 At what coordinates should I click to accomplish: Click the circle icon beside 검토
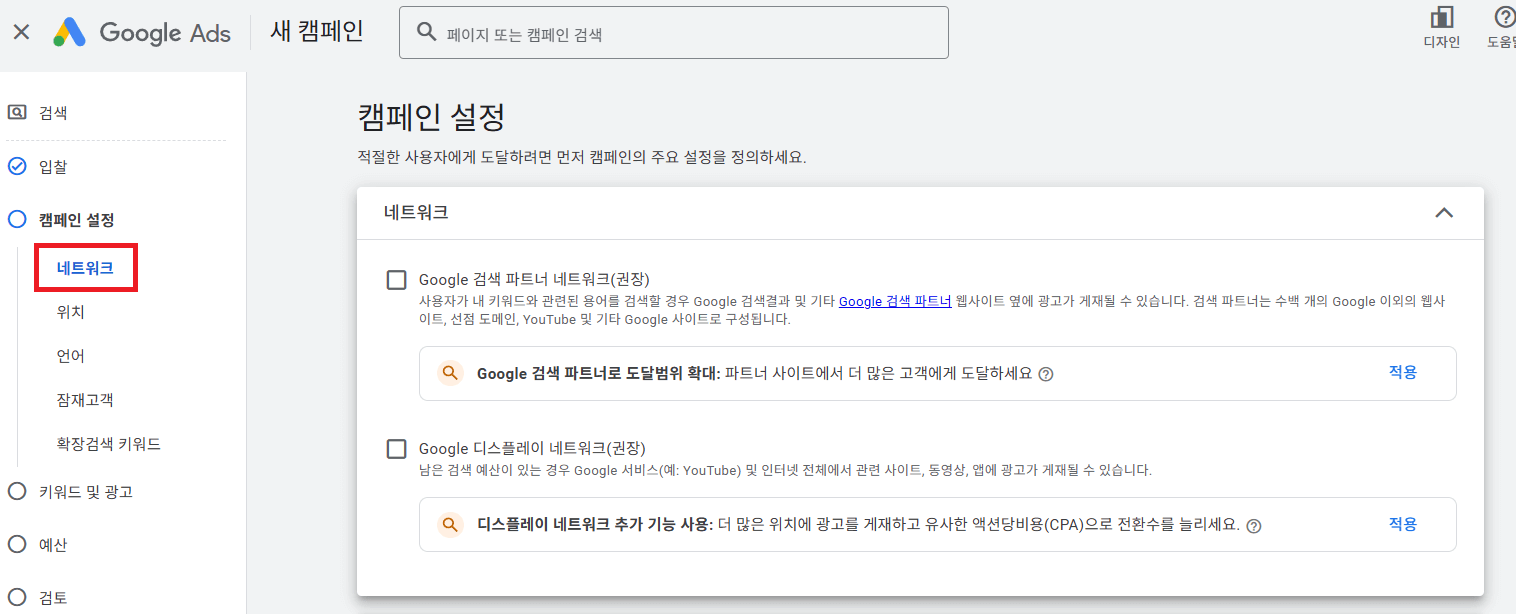click(x=17, y=598)
